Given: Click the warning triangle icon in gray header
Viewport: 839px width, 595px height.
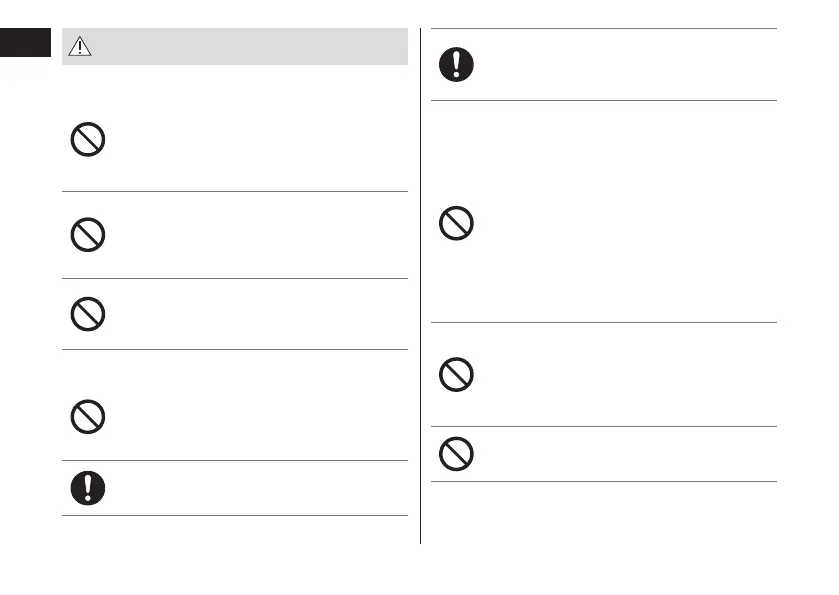Looking at the screenshot, I should click(x=78, y=46).
